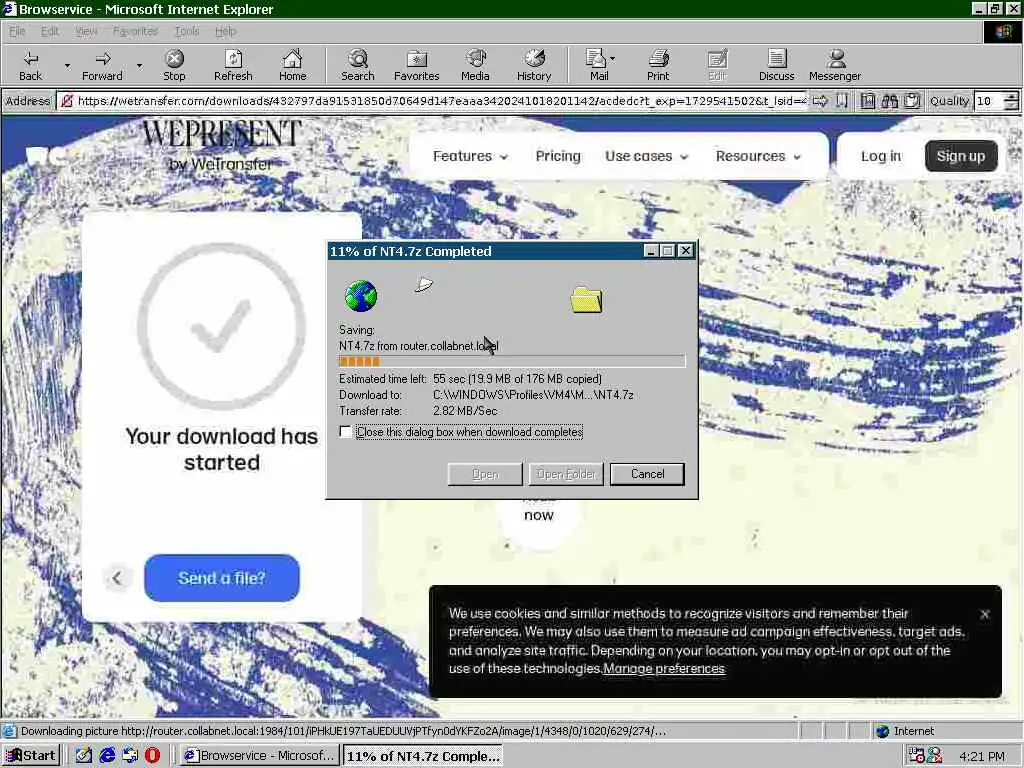Viewport: 1024px width, 768px height.
Task: Switch to the Browservice taskbar button
Action: tap(260, 756)
